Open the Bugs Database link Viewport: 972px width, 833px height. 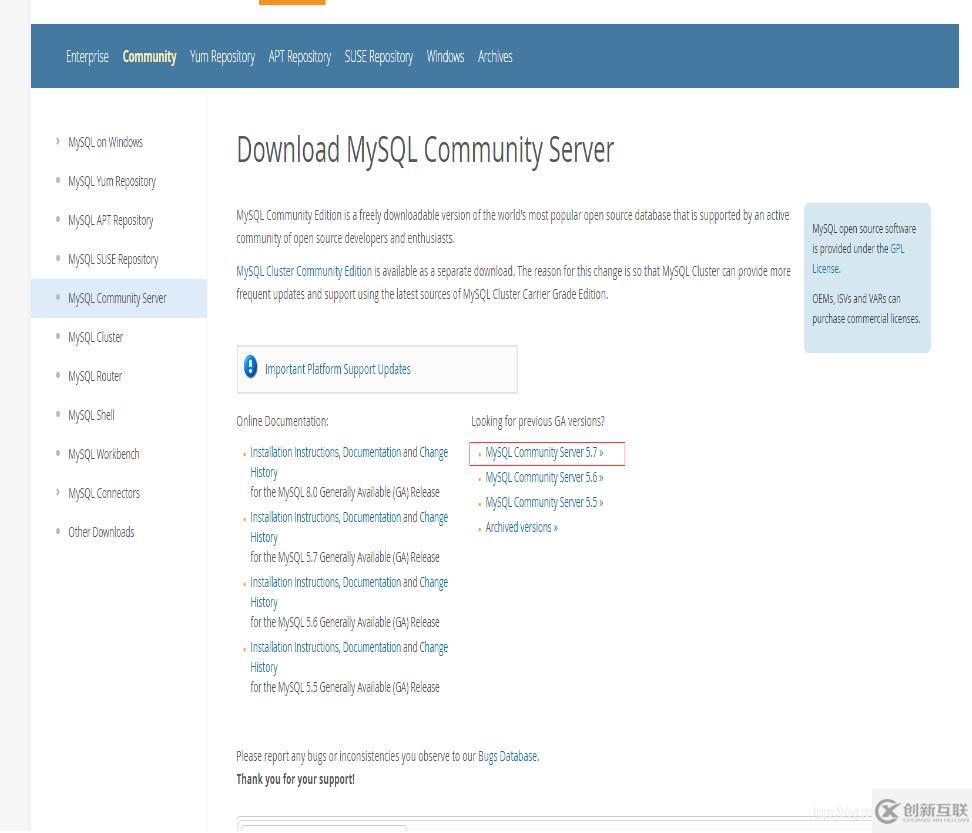pyautogui.click(x=507, y=757)
